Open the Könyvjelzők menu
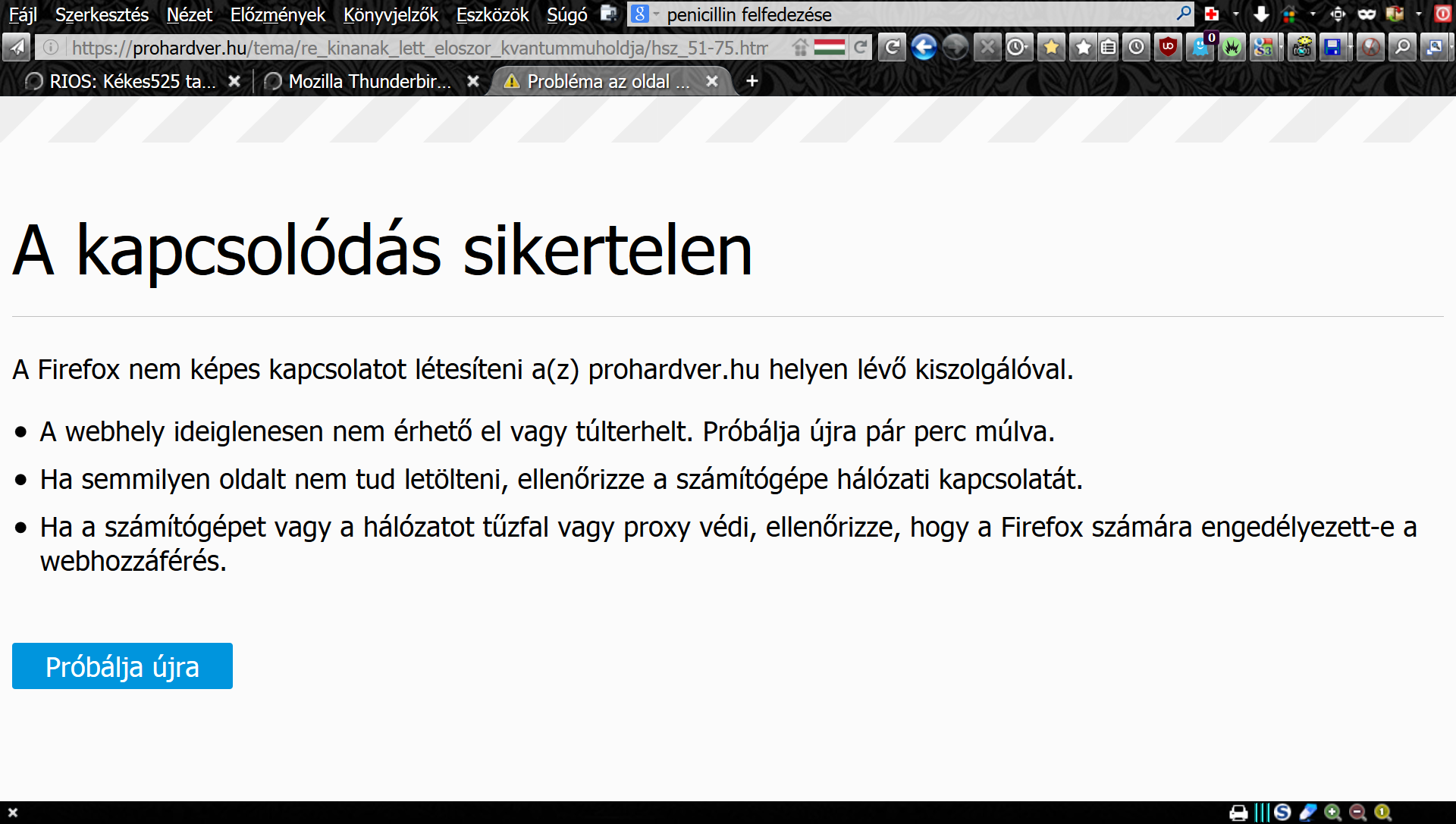Screen dimensions: 1456x824 [391, 14]
